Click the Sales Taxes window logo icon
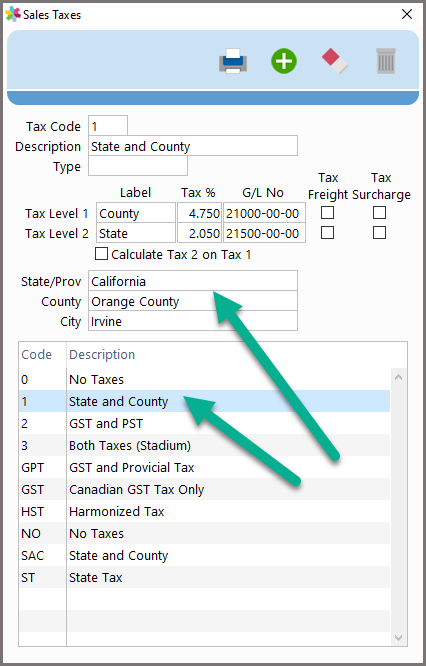This screenshot has height=666, width=426. 13,14
